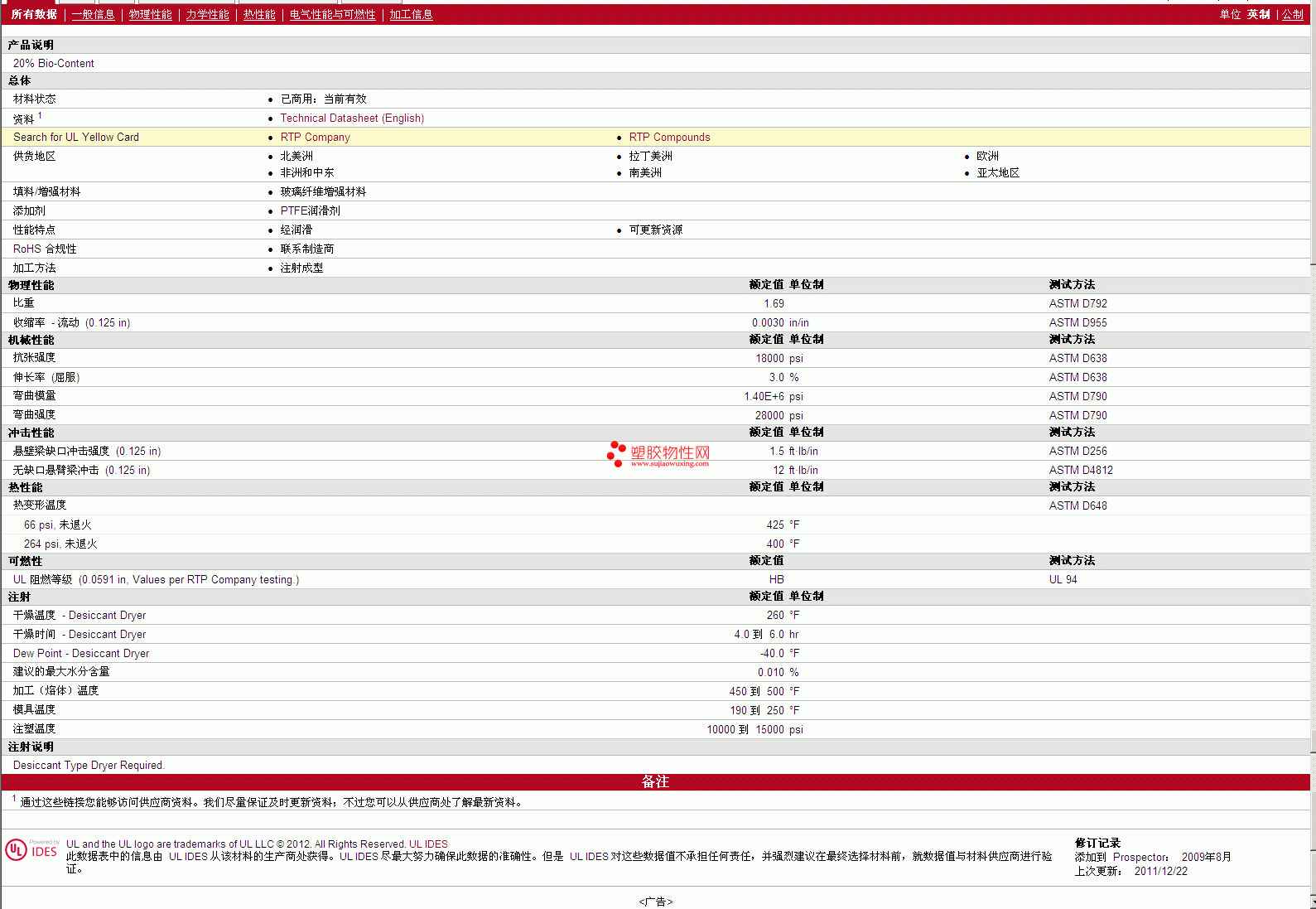
Task: Click the flexural strength value 28000
Action: pyautogui.click(x=769, y=415)
